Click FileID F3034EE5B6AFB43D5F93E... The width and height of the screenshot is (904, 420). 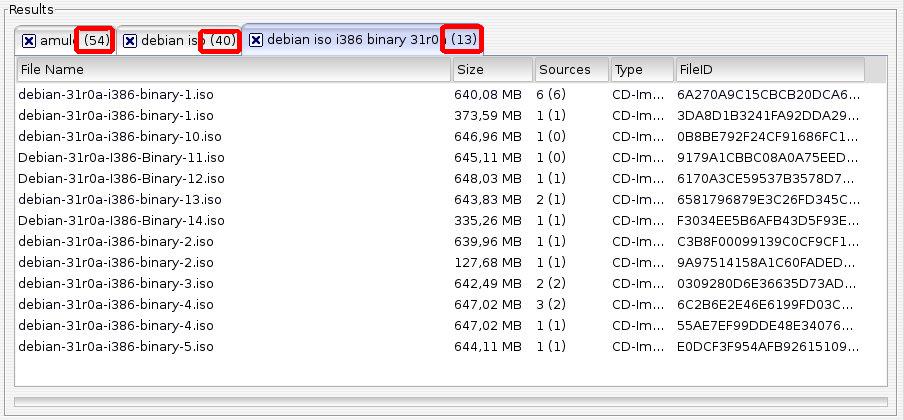point(769,220)
